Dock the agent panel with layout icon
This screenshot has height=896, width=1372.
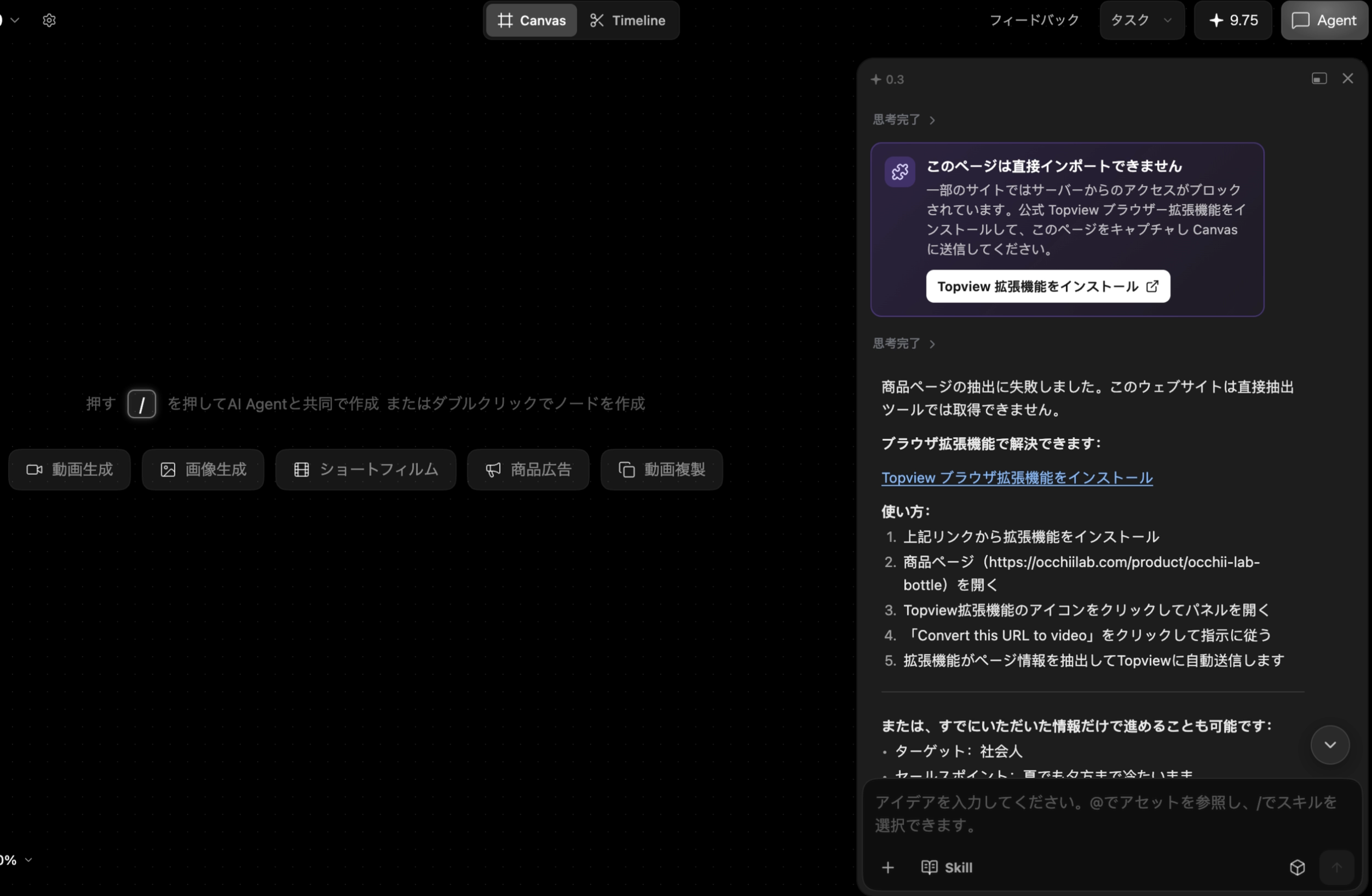coord(1319,78)
